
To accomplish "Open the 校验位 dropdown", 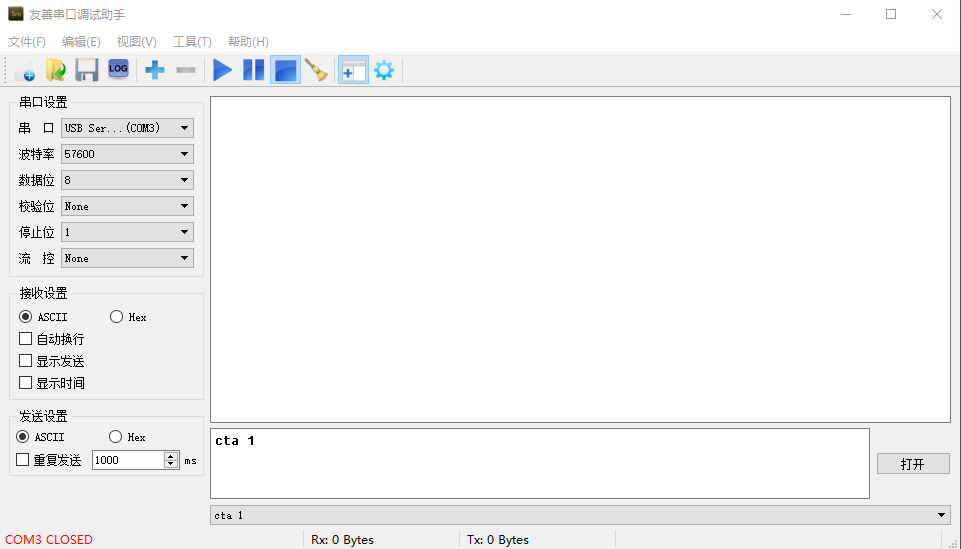I will 127,206.
